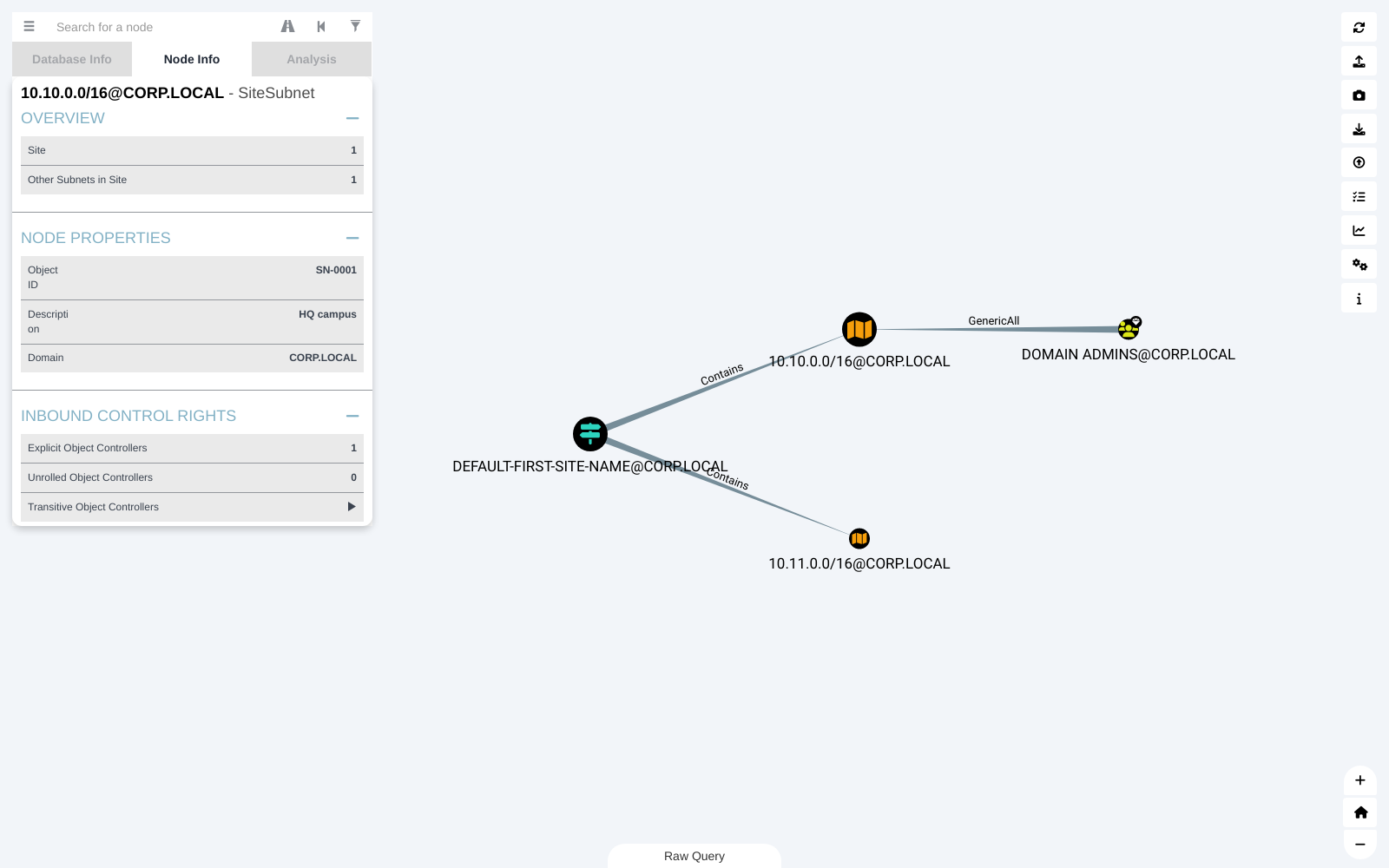Click the NODE PROPERTIES heading
The width and height of the screenshot is (1389, 868).
95,238
